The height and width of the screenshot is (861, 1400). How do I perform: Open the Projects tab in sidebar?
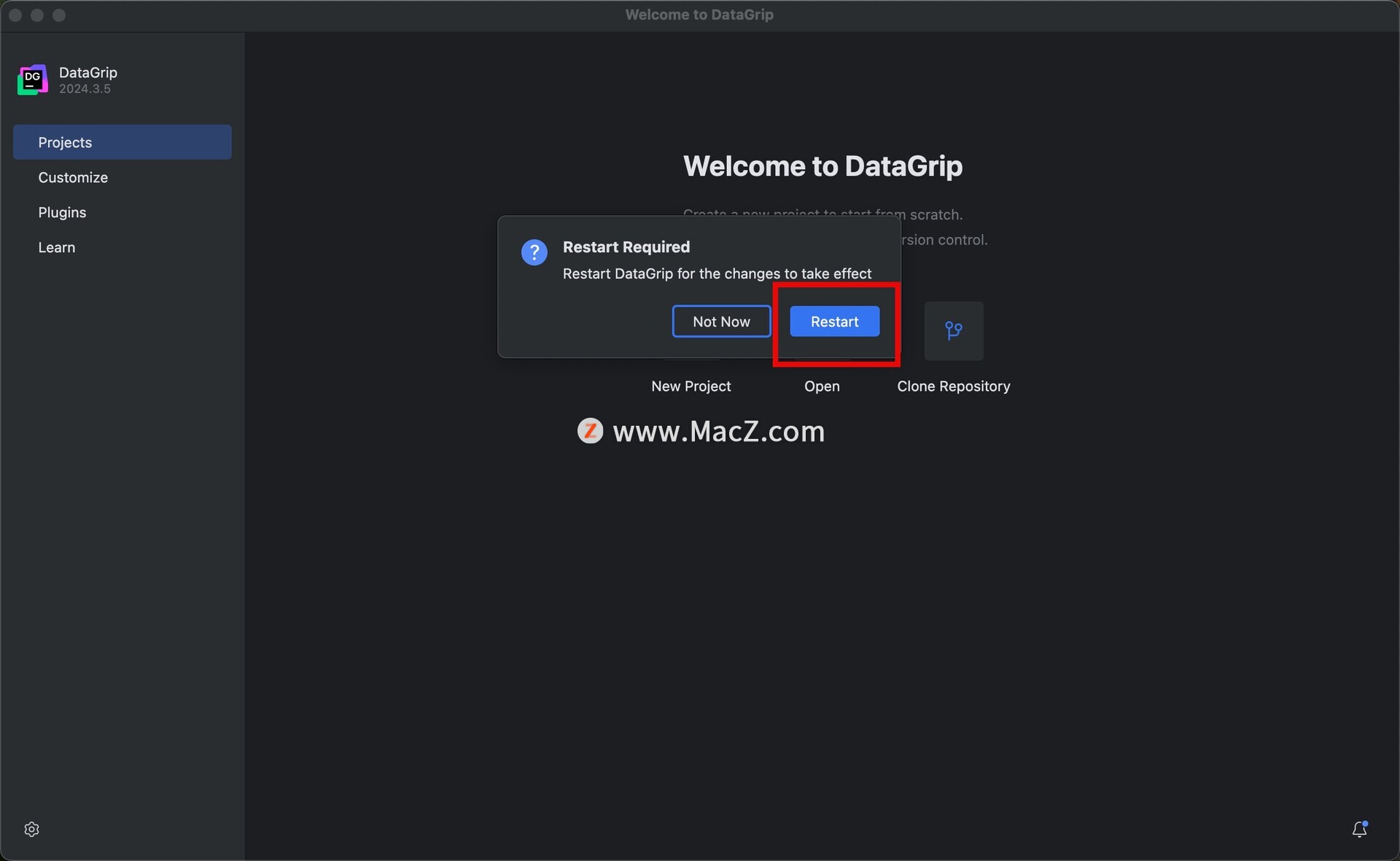click(x=122, y=142)
